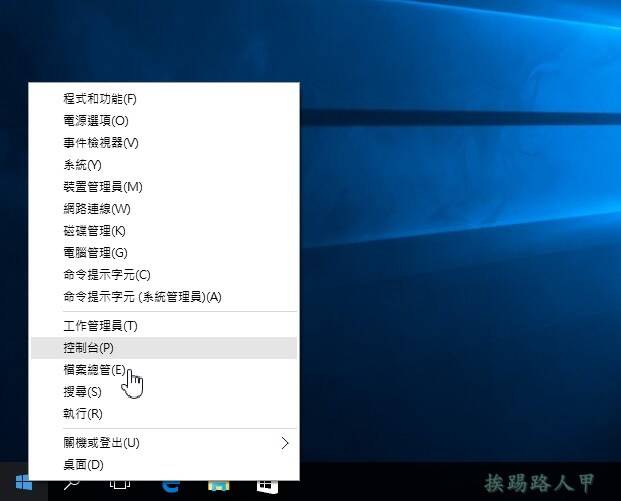Viewport: 621px width, 501px height.
Task: Open 事件檢視器(V)
Action: click(164, 143)
